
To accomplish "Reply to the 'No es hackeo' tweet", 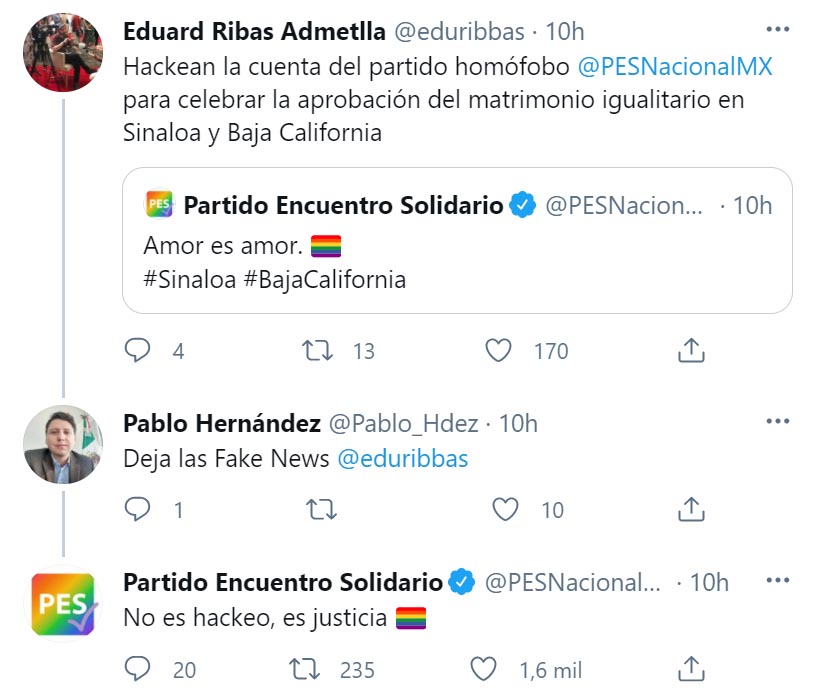I will 138,669.
